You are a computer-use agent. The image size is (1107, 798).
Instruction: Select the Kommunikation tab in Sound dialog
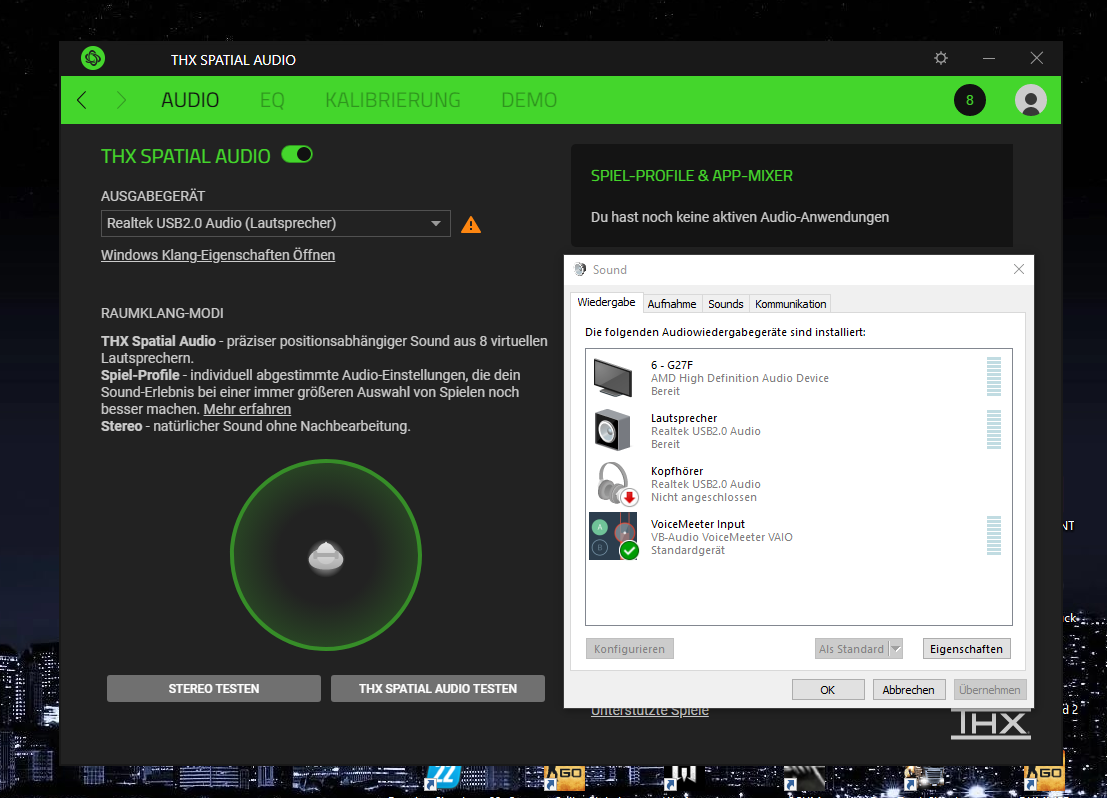[x=790, y=304]
